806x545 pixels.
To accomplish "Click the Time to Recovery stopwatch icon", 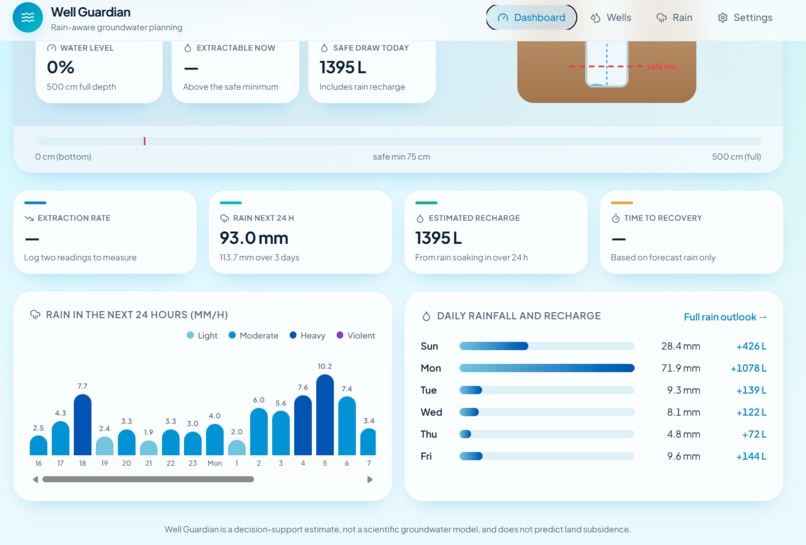I will click(616, 218).
